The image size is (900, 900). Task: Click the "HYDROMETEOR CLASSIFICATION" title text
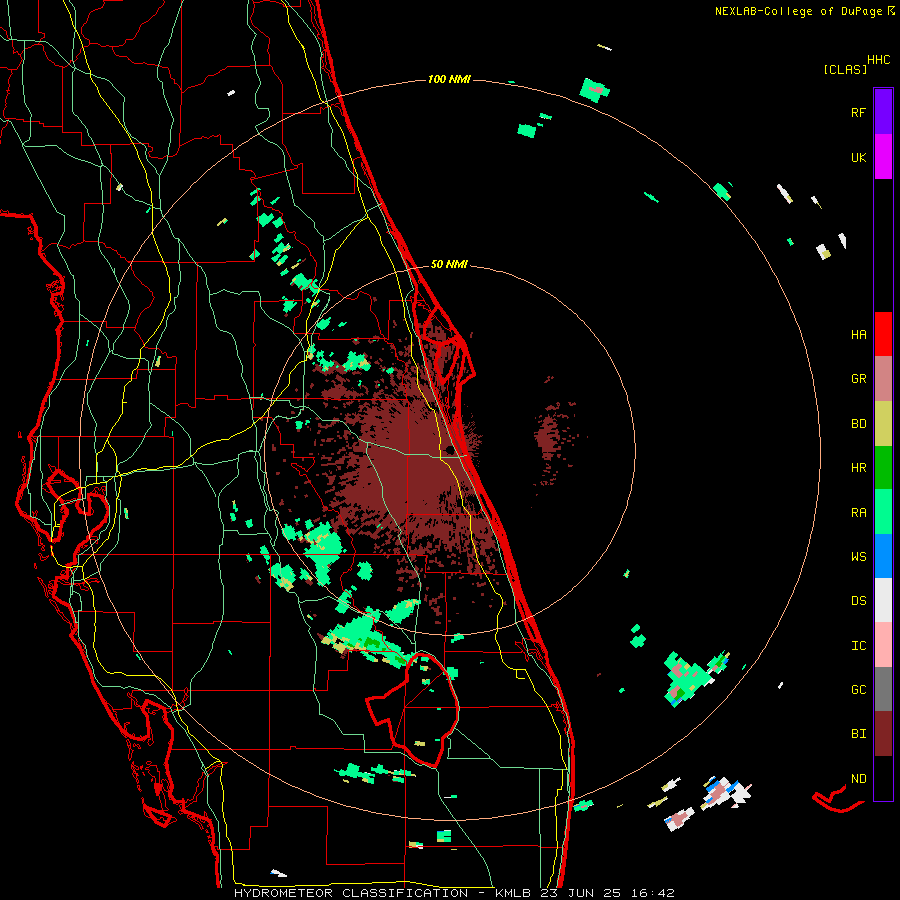click(351, 893)
